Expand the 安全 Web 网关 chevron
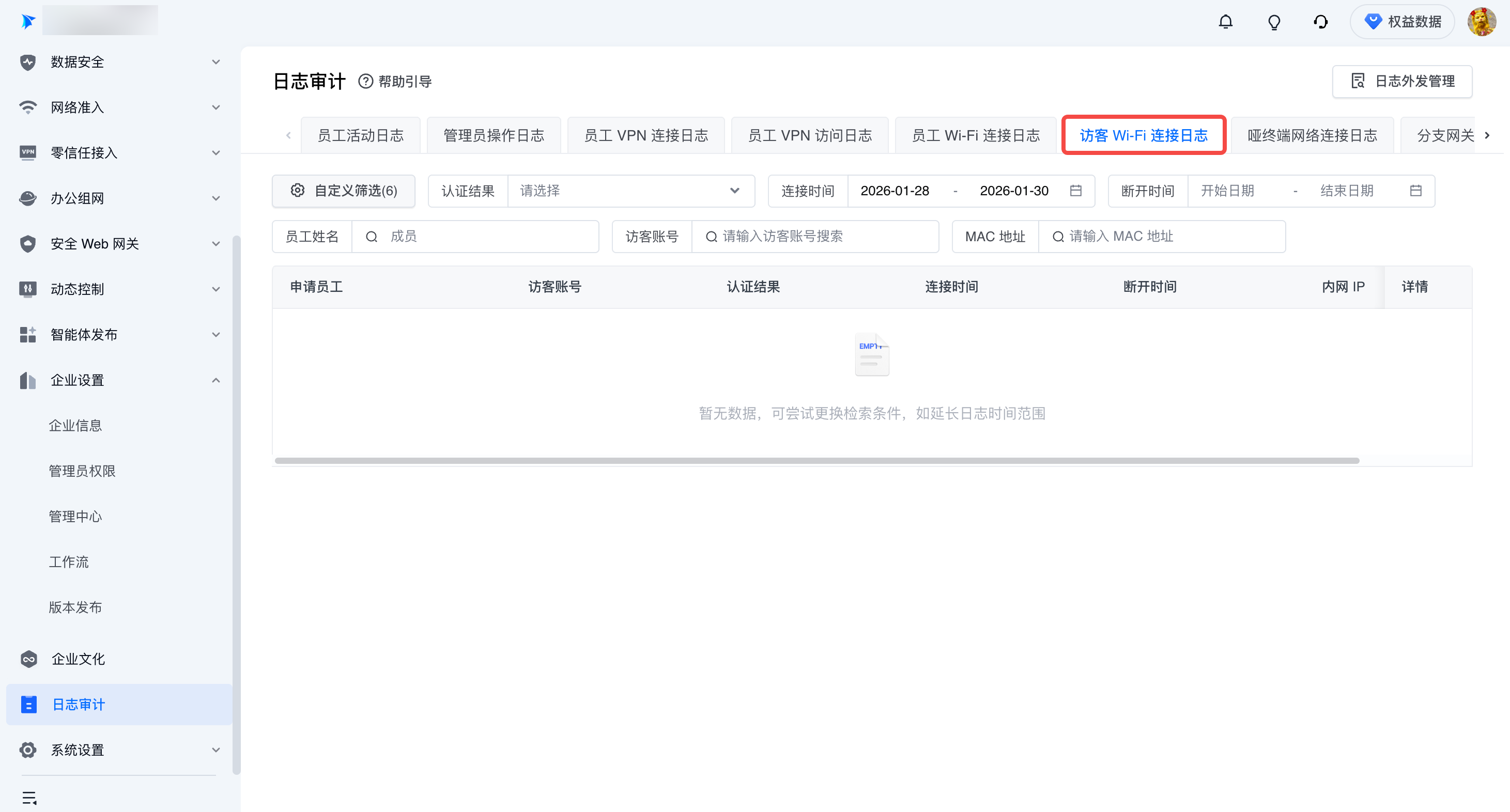This screenshot has height=812, width=1510. pos(215,243)
